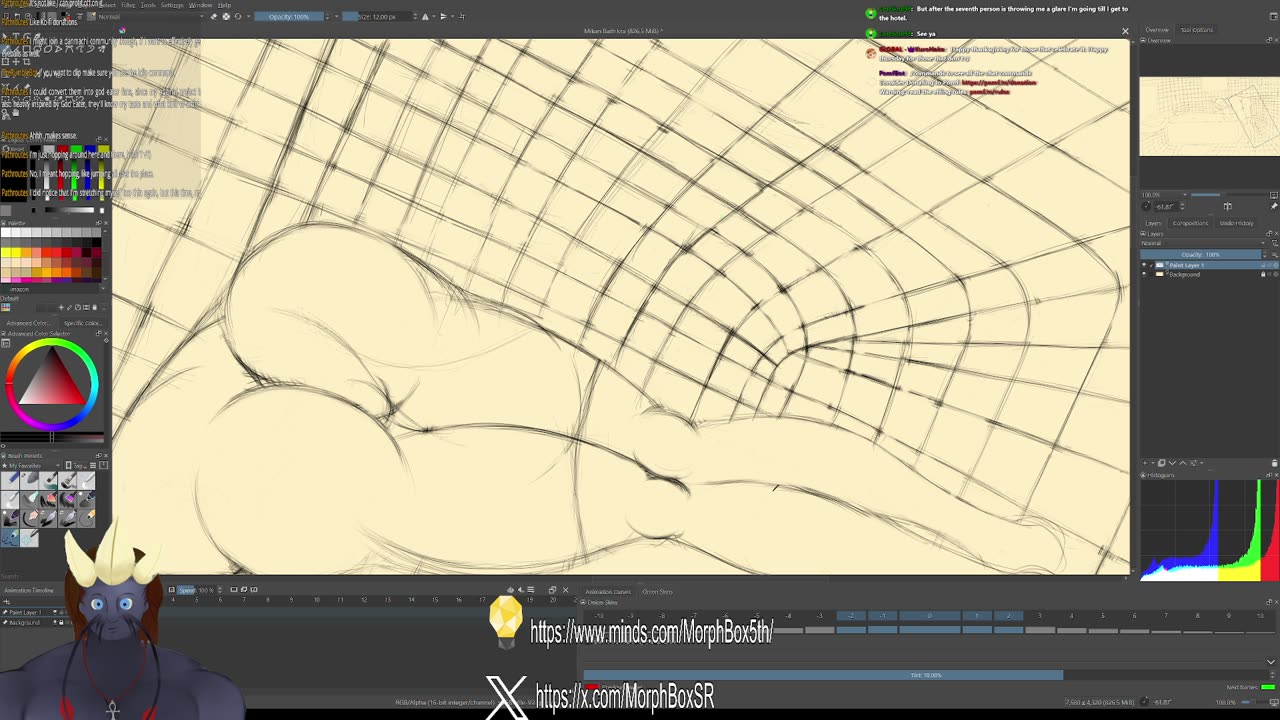Toggle mirror view icon in Overview
The image size is (1280, 720).
click(1227, 207)
